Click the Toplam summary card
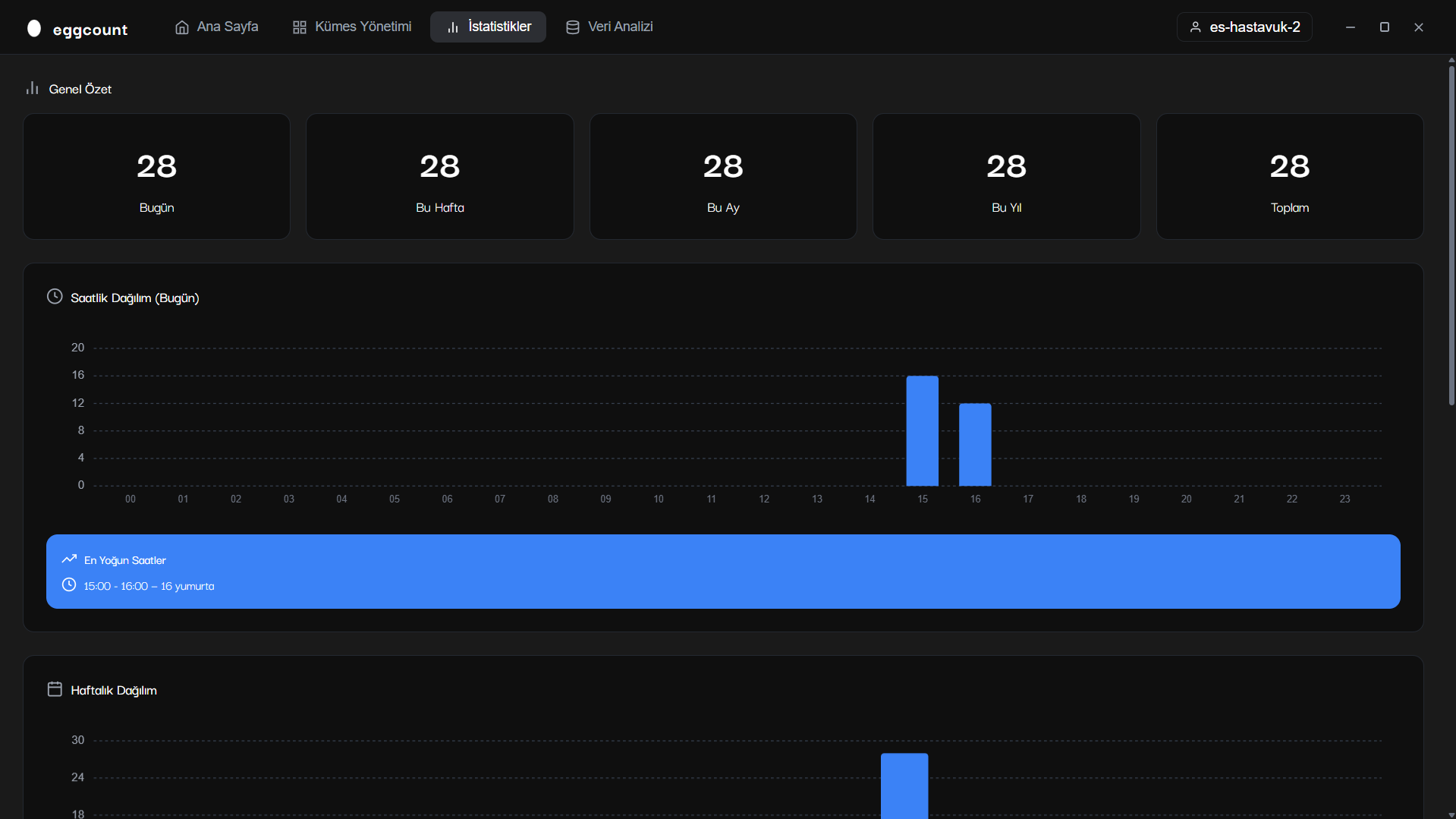Image resolution: width=1456 pixels, height=819 pixels. click(1289, 177)
